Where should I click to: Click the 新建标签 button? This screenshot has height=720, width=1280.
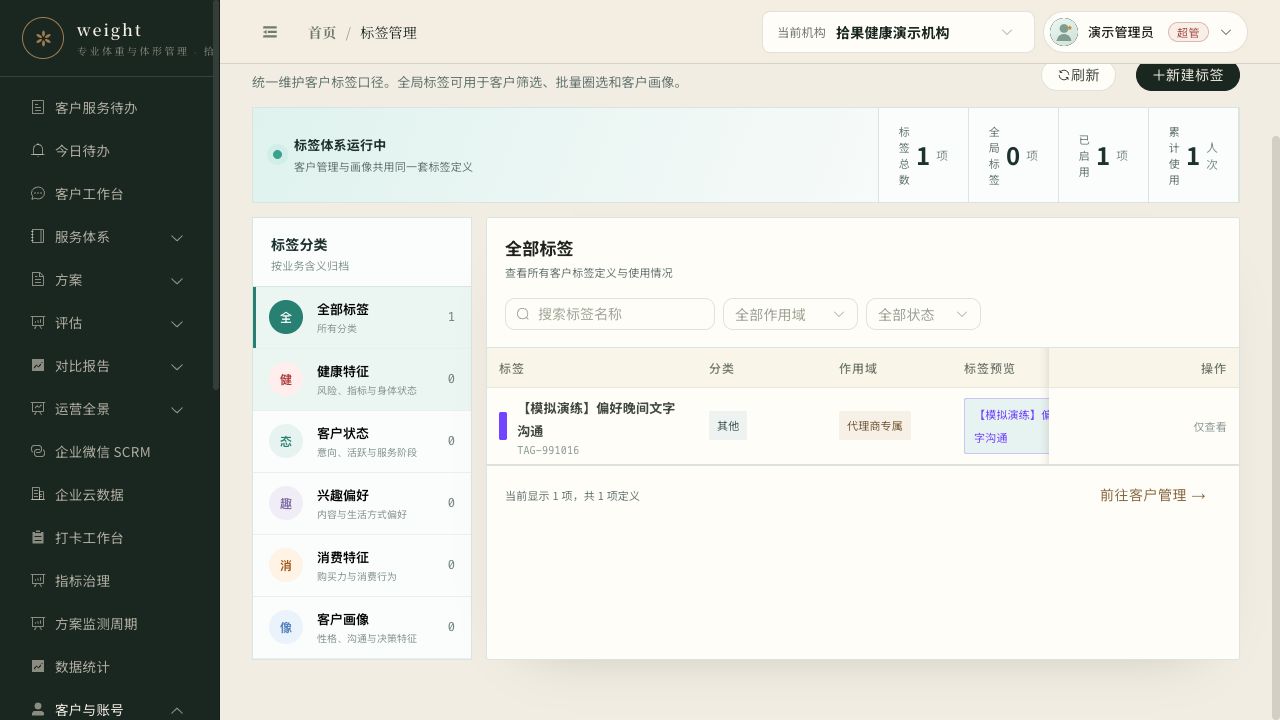click(x=1188, y=75)
